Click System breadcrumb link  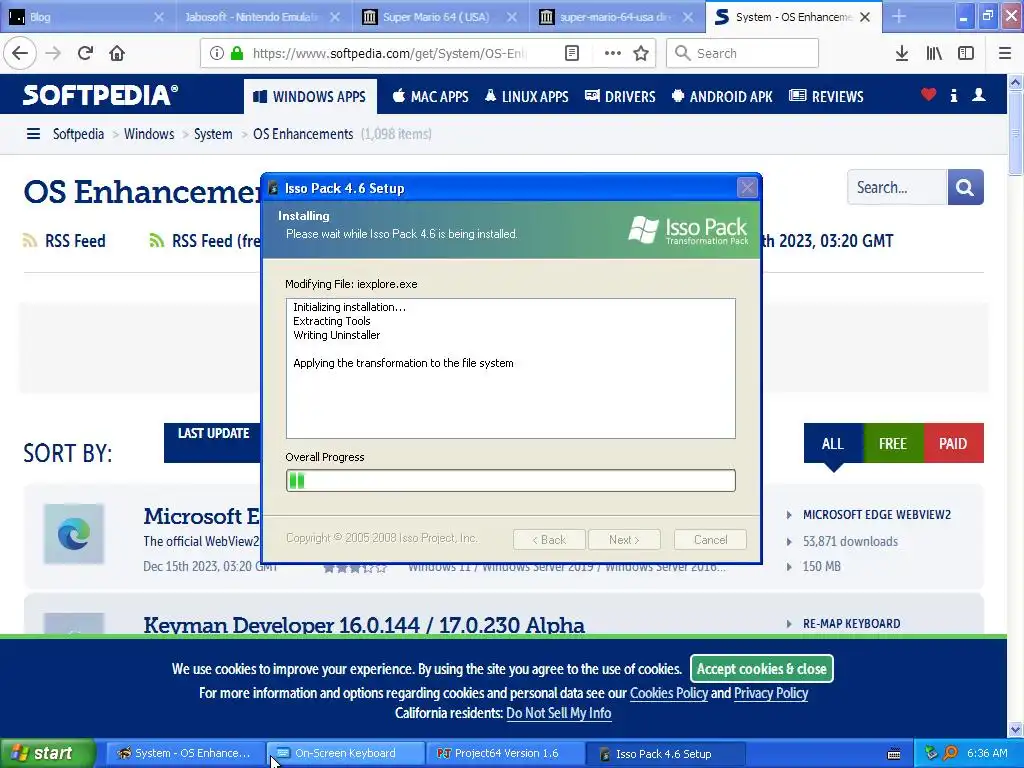213,134
